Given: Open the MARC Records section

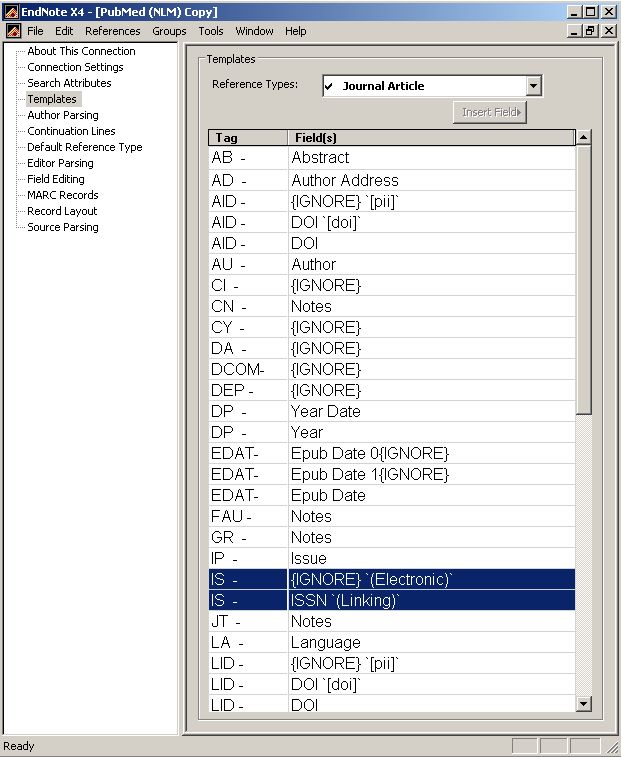Looking at the screenshot, I should coord(63,195).
